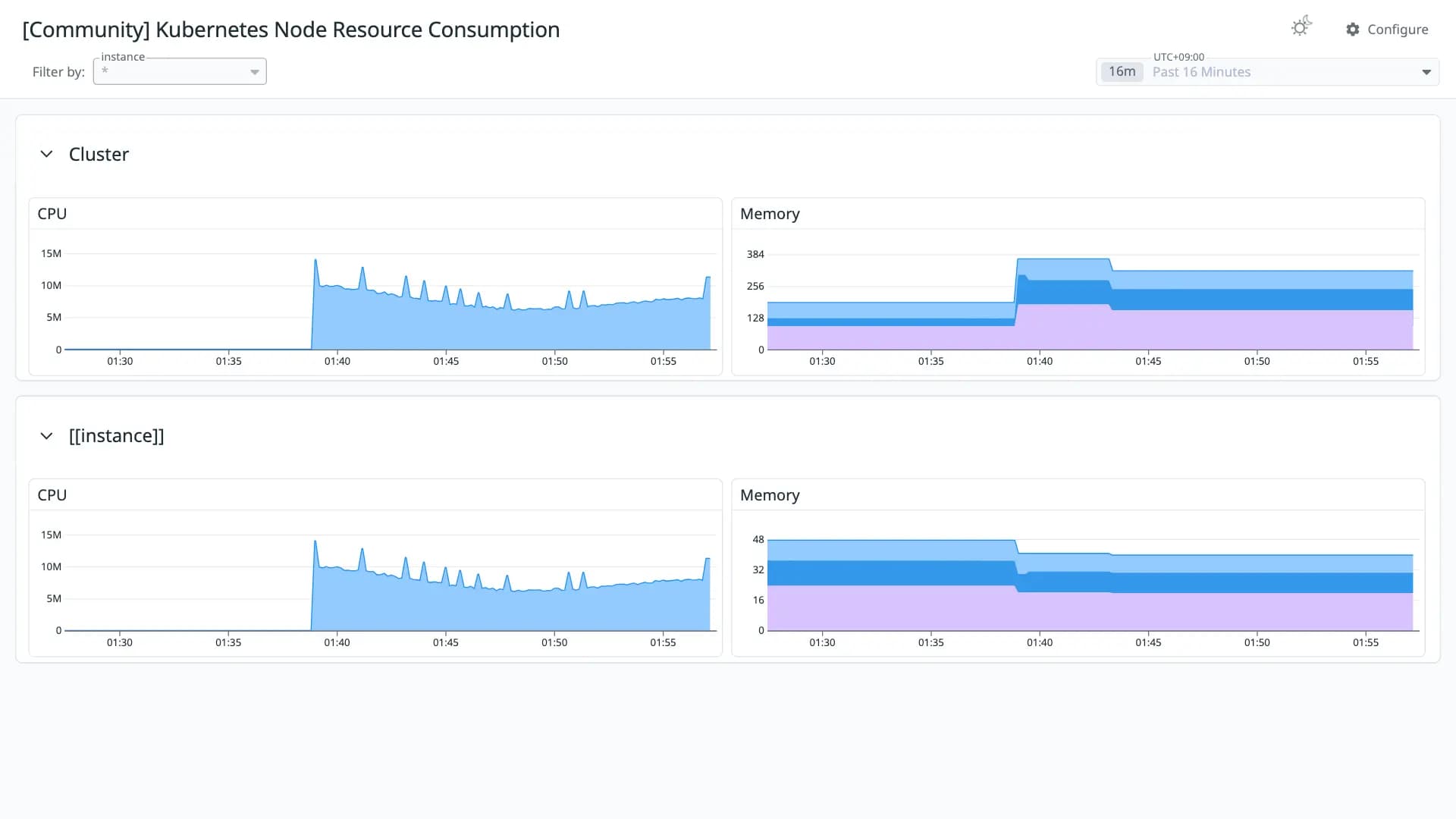Click the instance filter input field
Screen dimensions: 1456x819
click(x=180, y=71)
